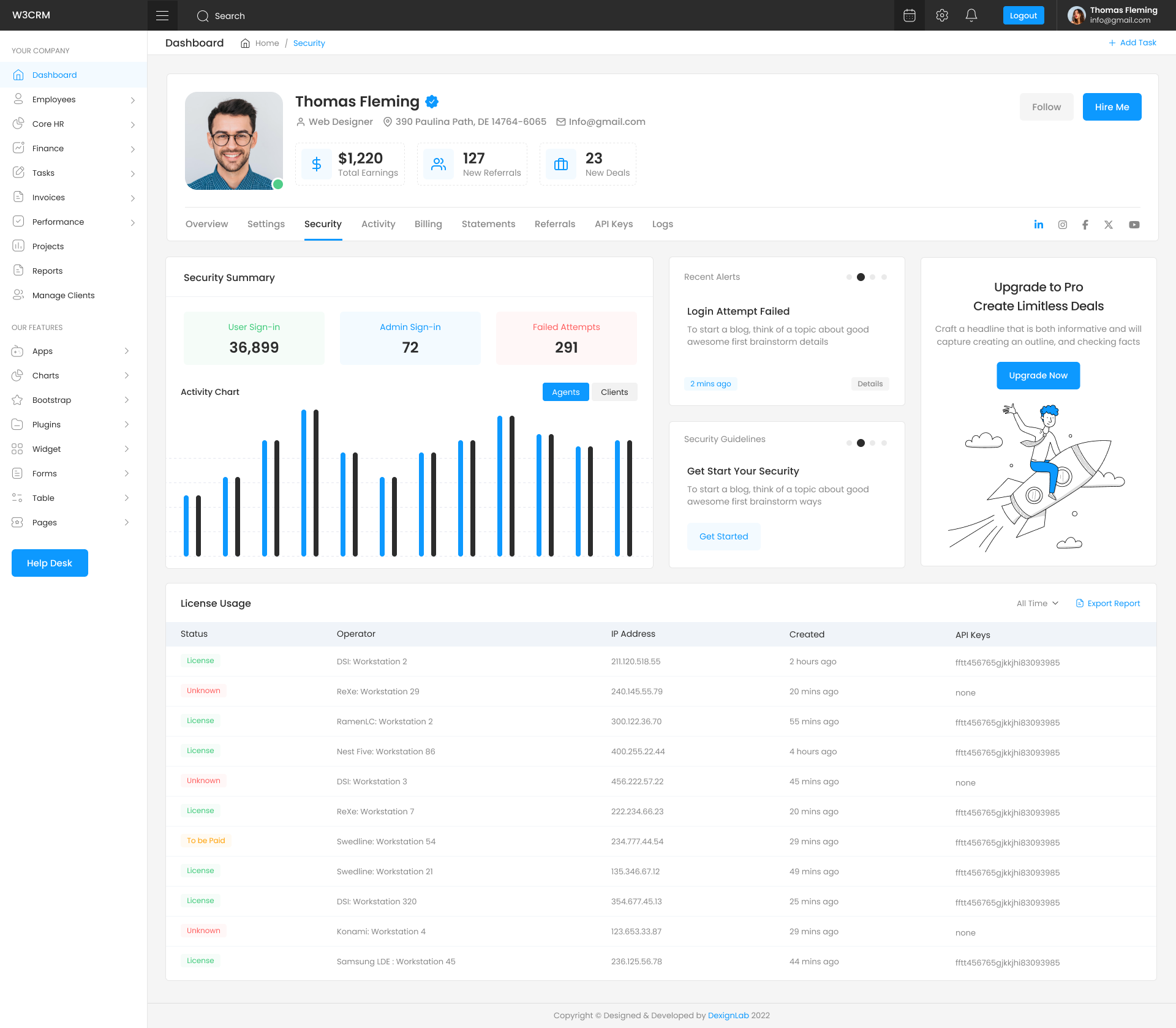Click the YouTube icon near the tabs
Screen dimensions: 1176x1028
tap(1134, 225)
